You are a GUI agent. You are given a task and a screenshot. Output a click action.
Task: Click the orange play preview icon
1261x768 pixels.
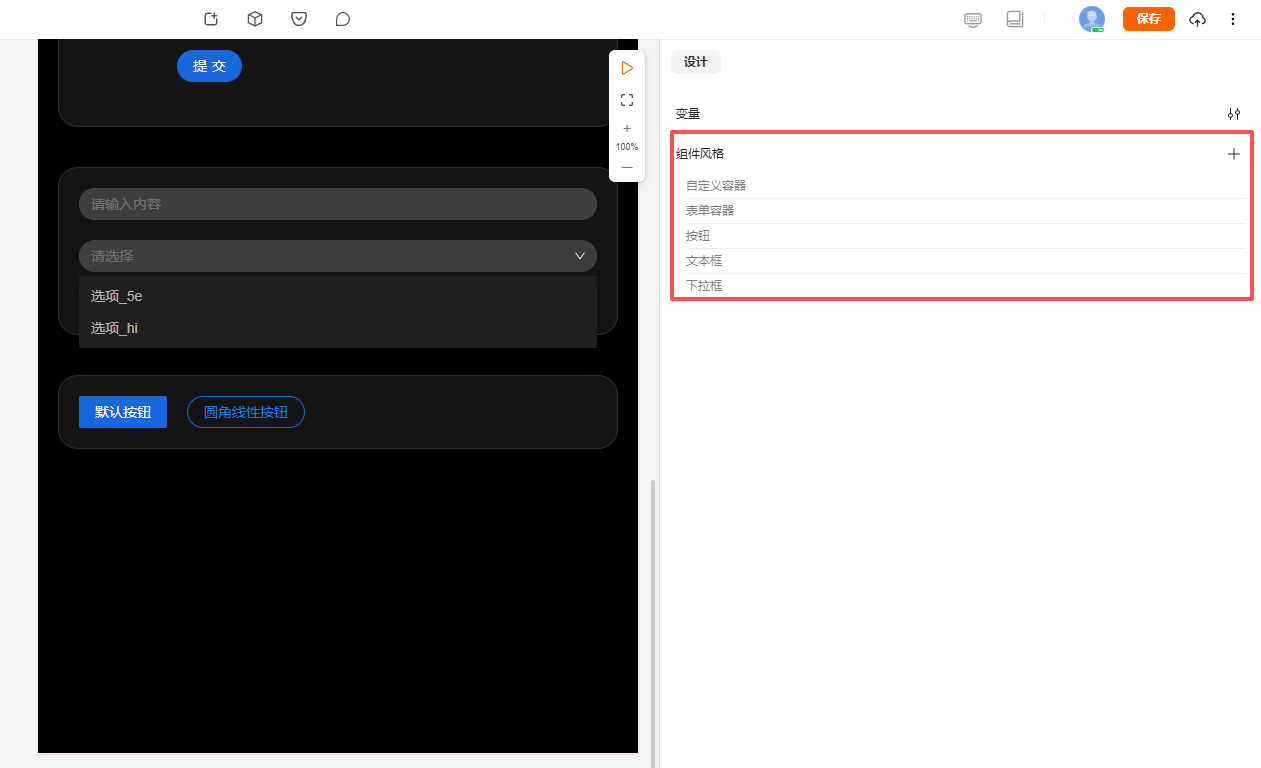[x=627, y=68]
